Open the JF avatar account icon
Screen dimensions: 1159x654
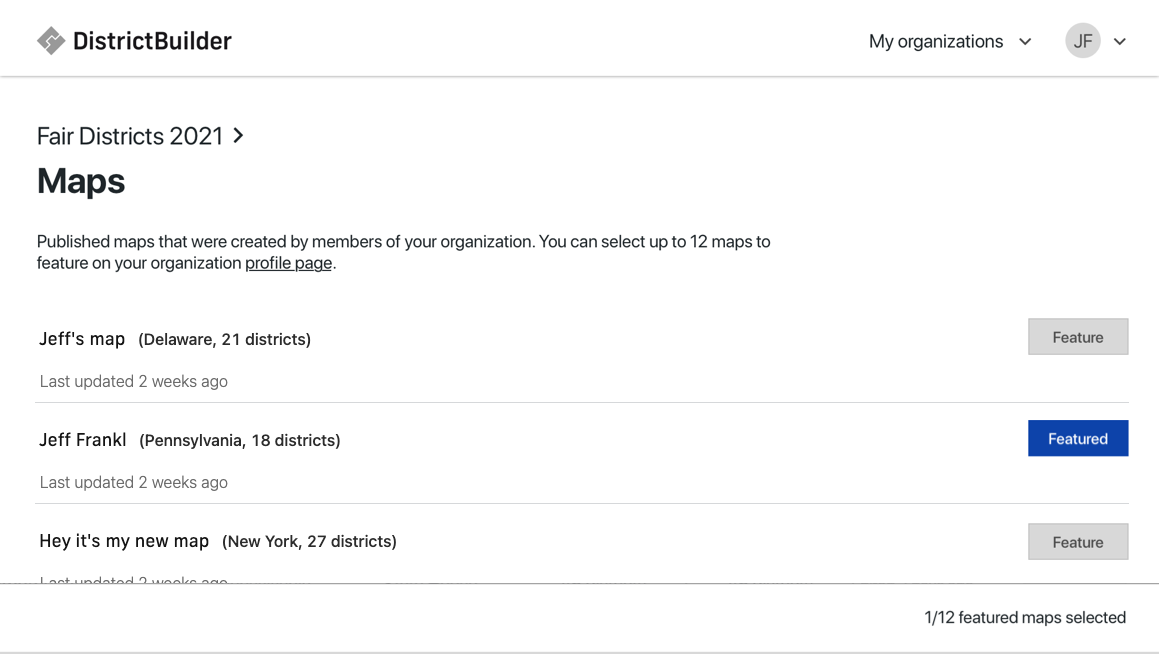click(1083, 40)
